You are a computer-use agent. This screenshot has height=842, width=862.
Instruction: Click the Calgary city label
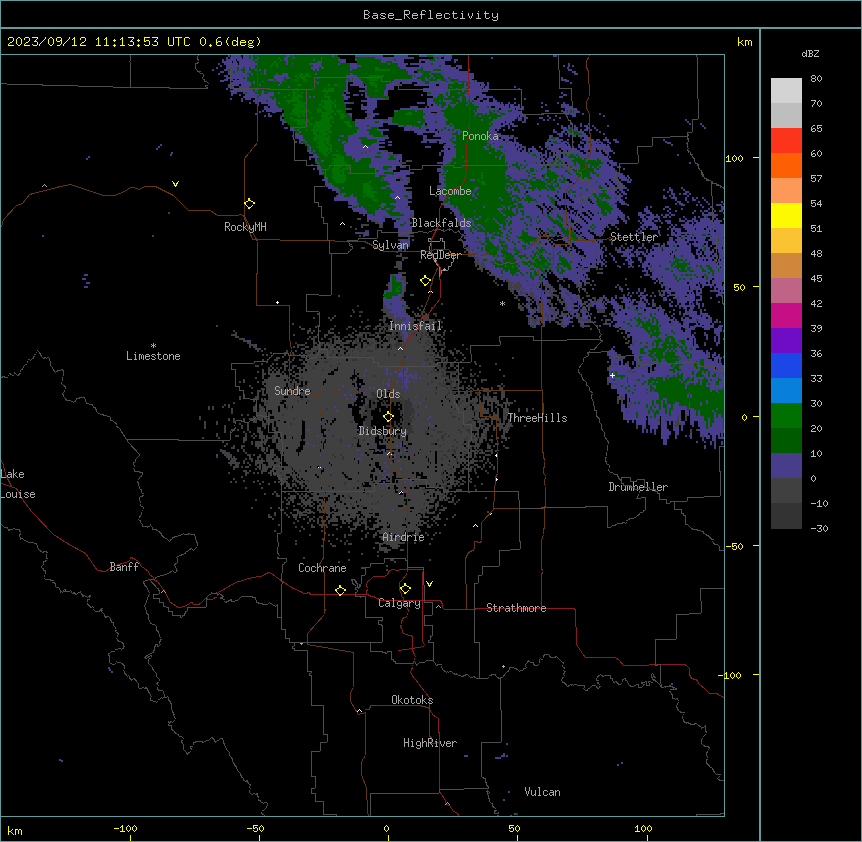point(399,603)
